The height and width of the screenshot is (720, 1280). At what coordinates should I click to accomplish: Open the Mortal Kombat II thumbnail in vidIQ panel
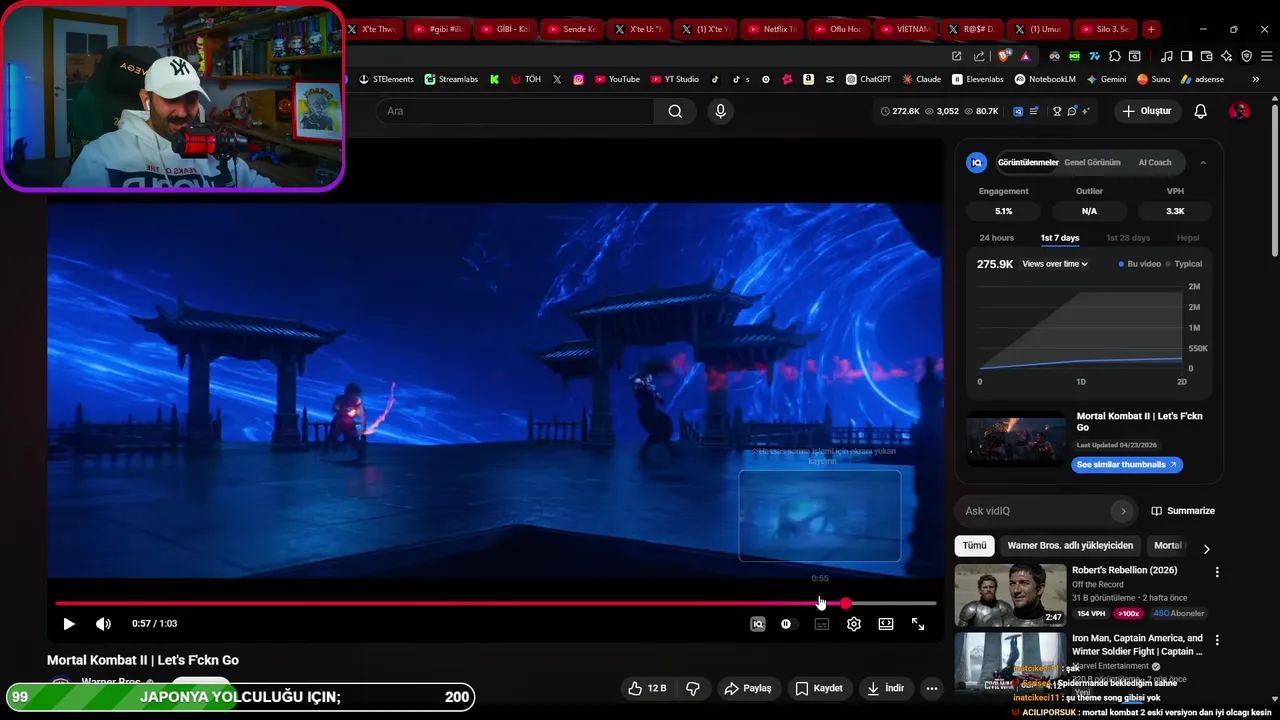pyautogui.click(x=1016, y=438)
